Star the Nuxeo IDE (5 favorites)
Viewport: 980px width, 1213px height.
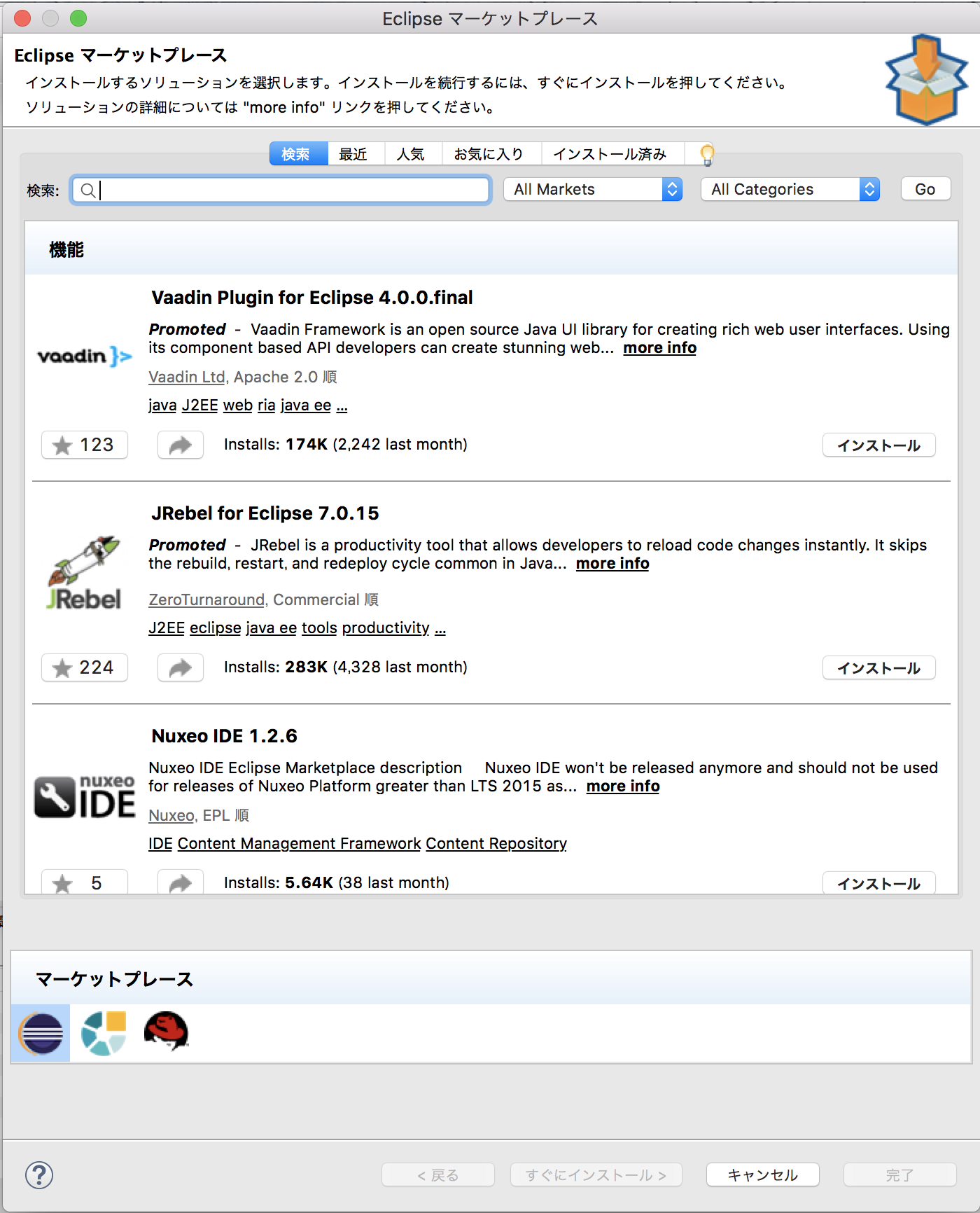click(85, 882)
